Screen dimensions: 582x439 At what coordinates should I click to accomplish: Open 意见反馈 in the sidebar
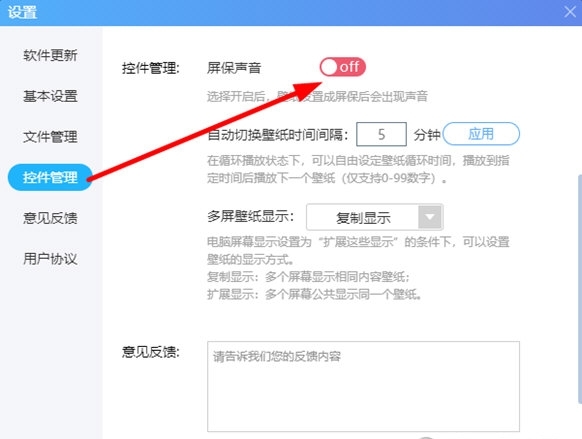click(50, 218)
